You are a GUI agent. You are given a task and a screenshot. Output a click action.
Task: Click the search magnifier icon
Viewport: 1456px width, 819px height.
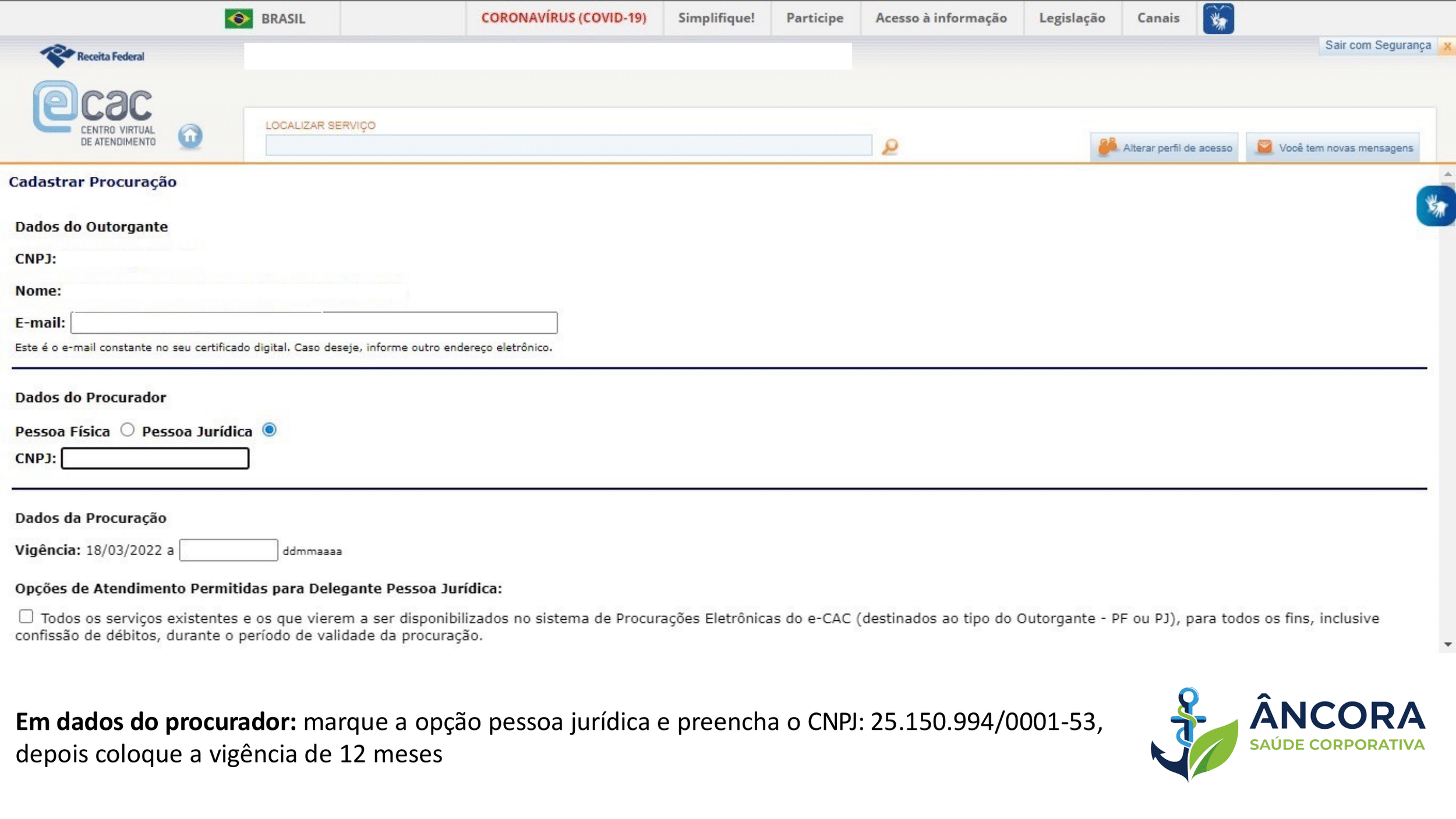(890, 146)
